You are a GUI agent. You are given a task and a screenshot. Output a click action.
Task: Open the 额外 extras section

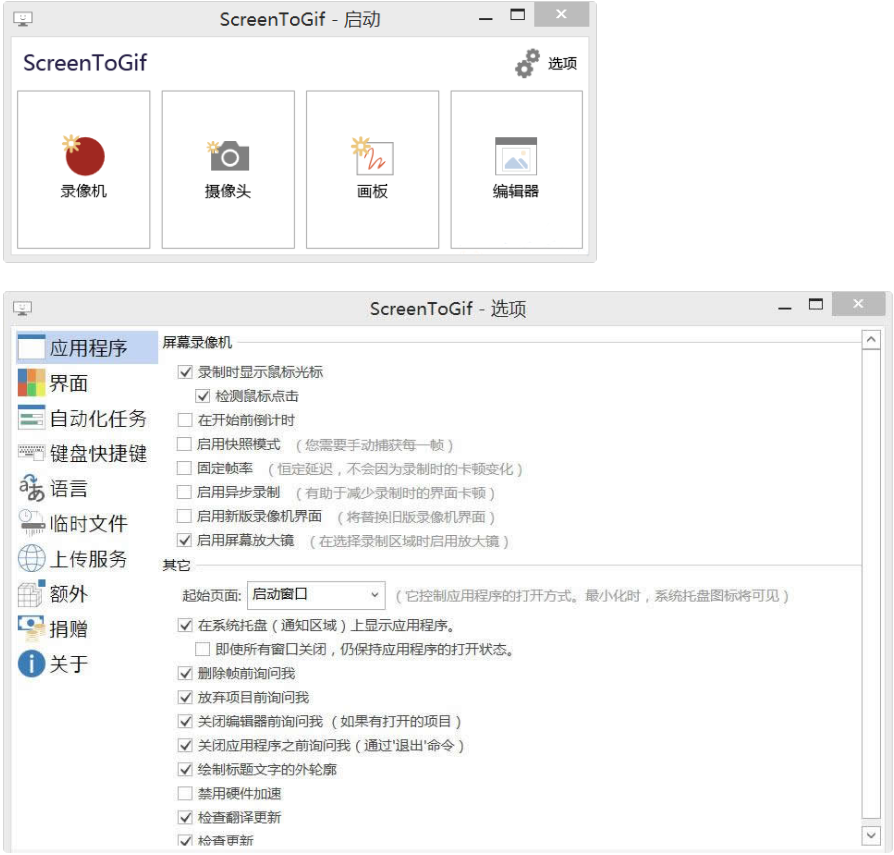[32, 594]
